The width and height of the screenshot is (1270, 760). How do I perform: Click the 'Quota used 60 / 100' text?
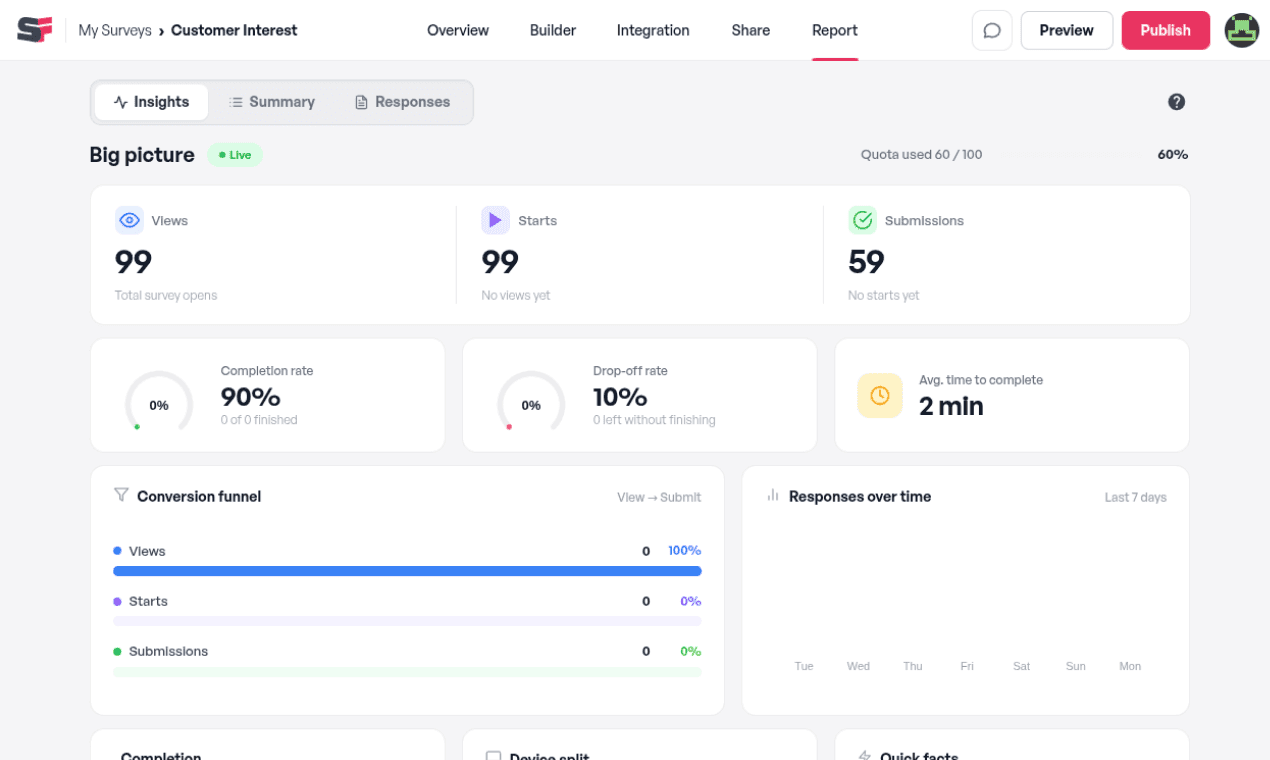(921, 155)
